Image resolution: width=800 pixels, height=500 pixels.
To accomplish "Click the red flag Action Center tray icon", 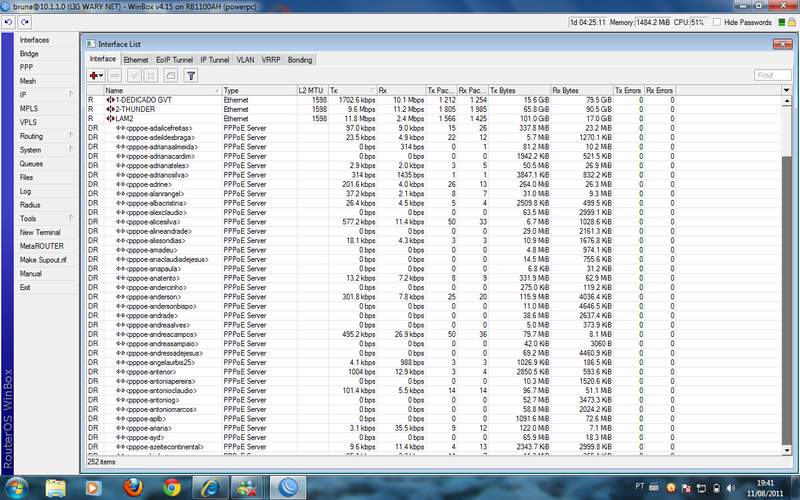I will pos(686,488).
